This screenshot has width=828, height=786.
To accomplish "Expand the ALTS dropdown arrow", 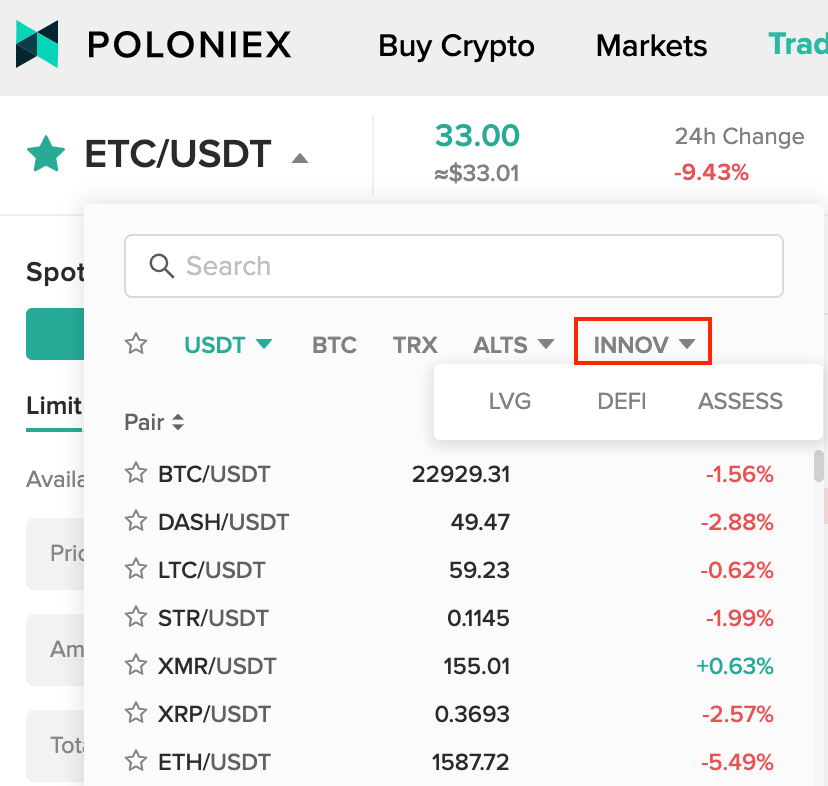I will [x=546, y=344].
